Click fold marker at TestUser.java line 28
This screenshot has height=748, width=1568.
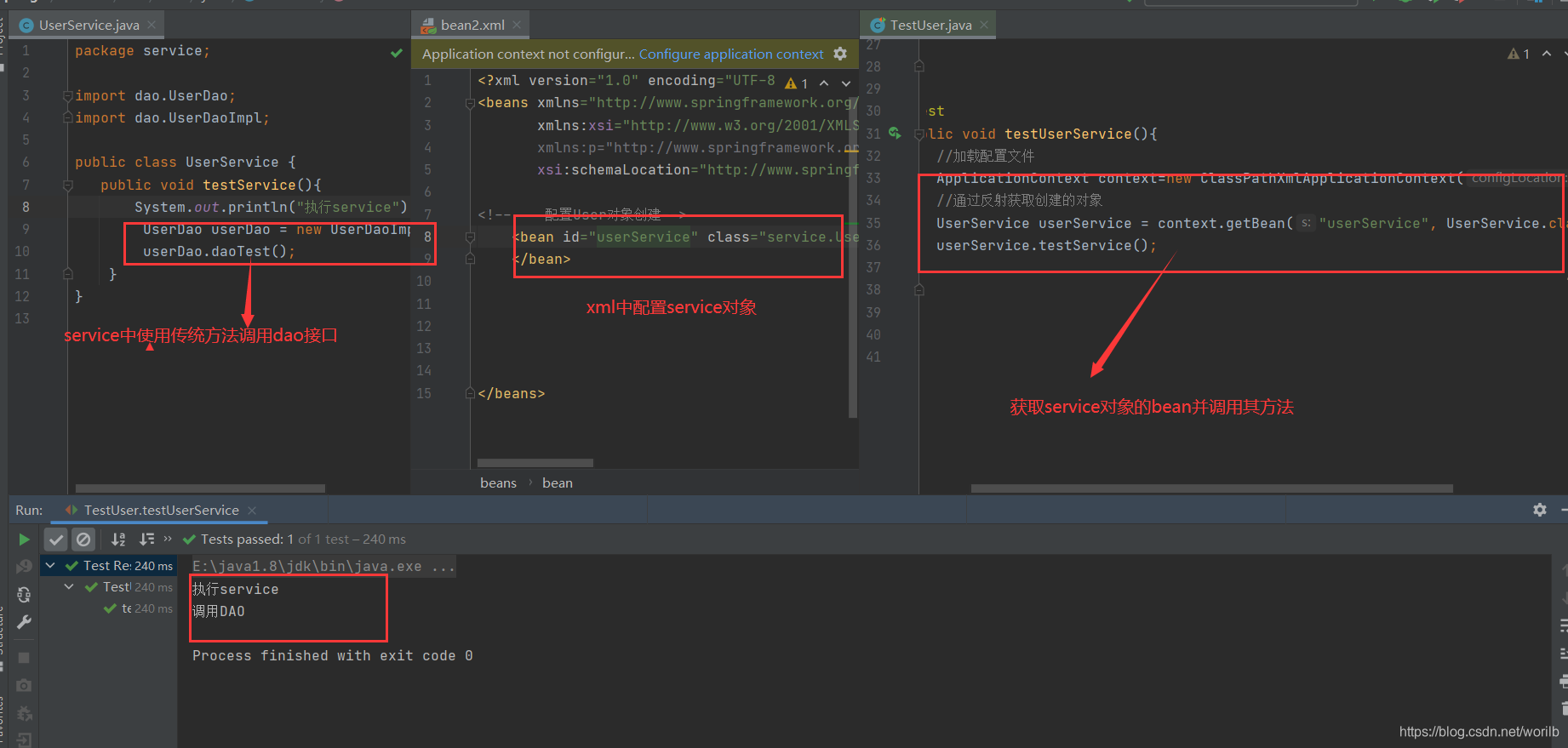coord(918,66)
